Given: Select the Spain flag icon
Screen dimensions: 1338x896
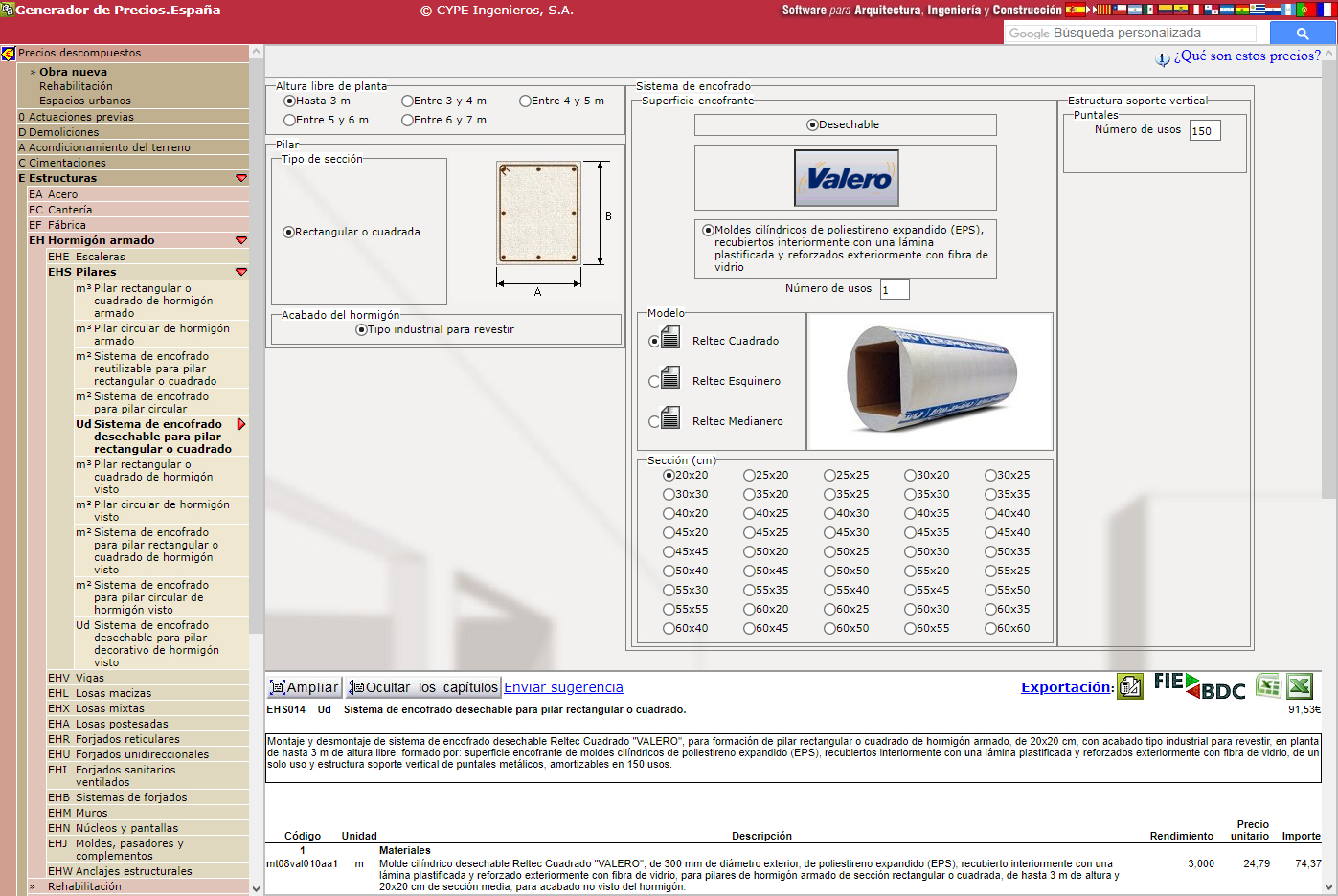Looking at the screenshot, I should [1076, 10].
